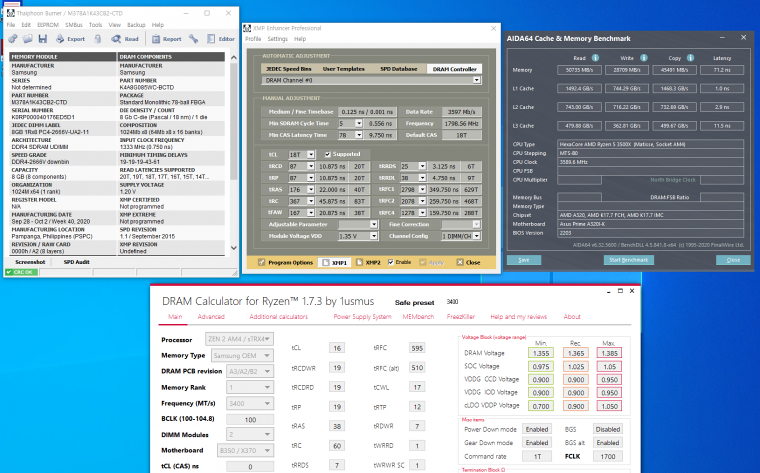Open the tCL 18T dropdown
This screenshot has width=760, height=473.
(x=311, y=155)
